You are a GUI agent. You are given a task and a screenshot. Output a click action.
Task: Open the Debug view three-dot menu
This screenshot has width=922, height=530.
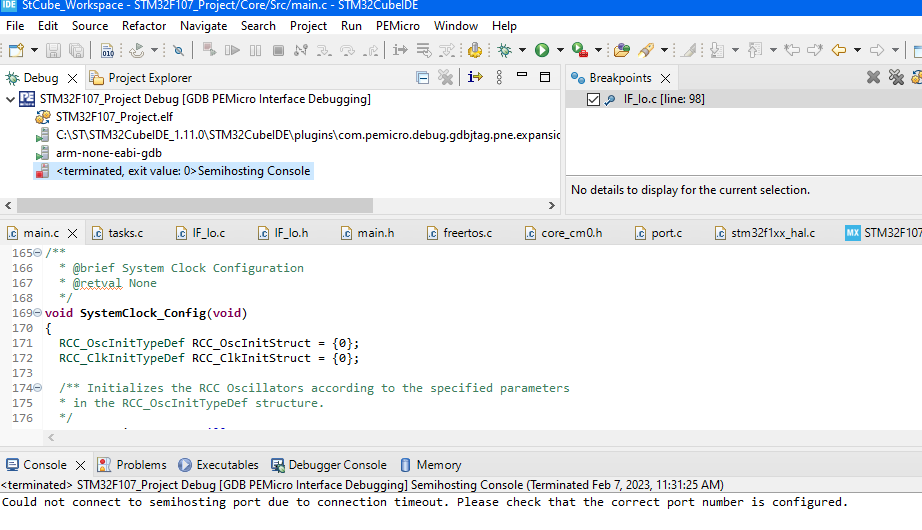pyautogui.click(x=499, y=77)
